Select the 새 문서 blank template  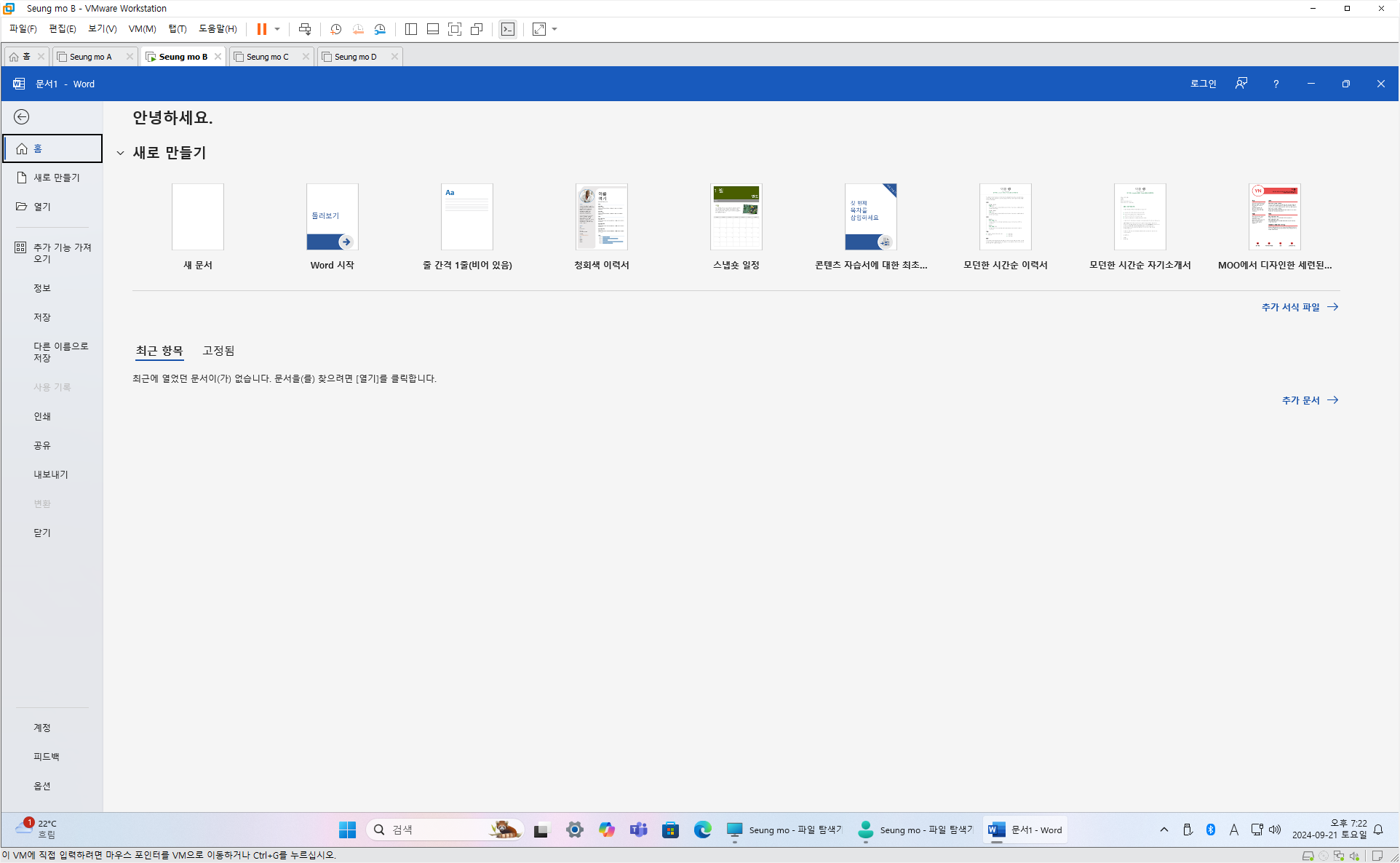tap(198, 217)
